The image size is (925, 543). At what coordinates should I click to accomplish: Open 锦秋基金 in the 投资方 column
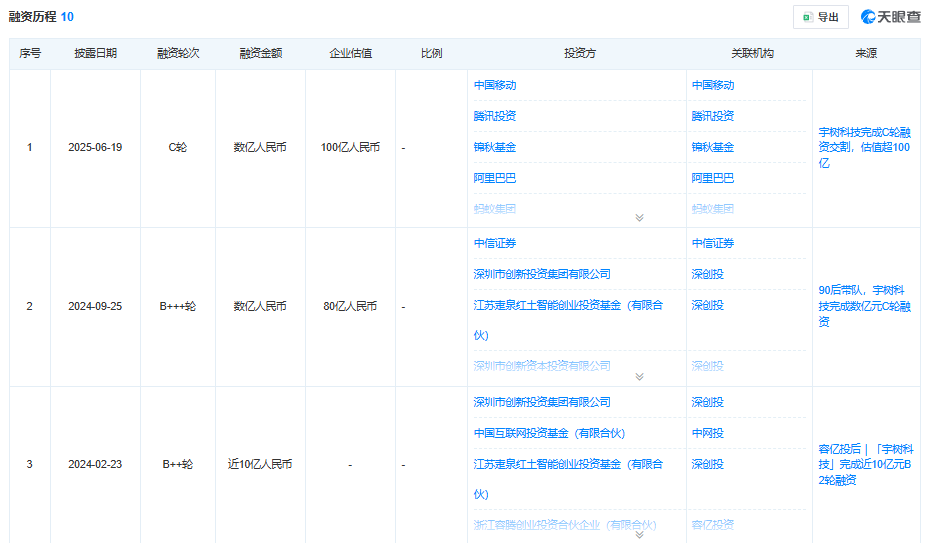[495, 147]
